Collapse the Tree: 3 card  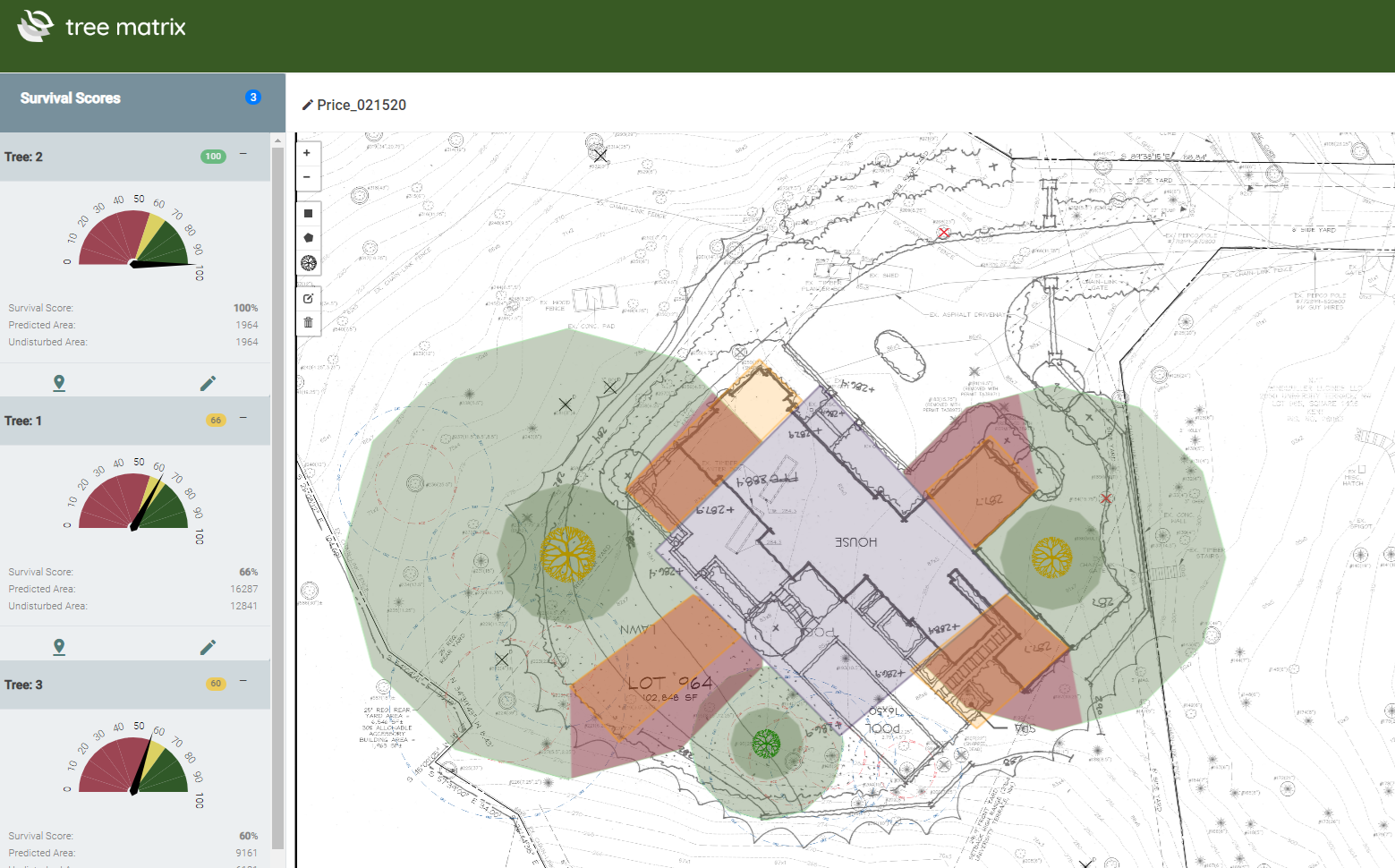(243, 682)
